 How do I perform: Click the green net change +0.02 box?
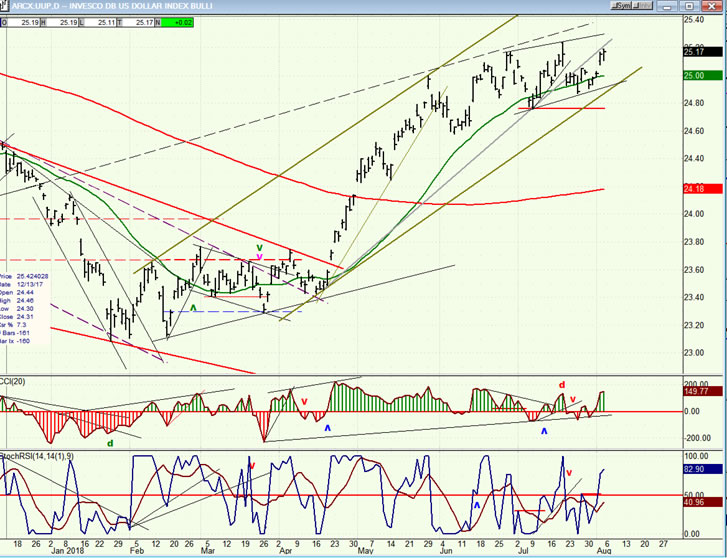178,22
